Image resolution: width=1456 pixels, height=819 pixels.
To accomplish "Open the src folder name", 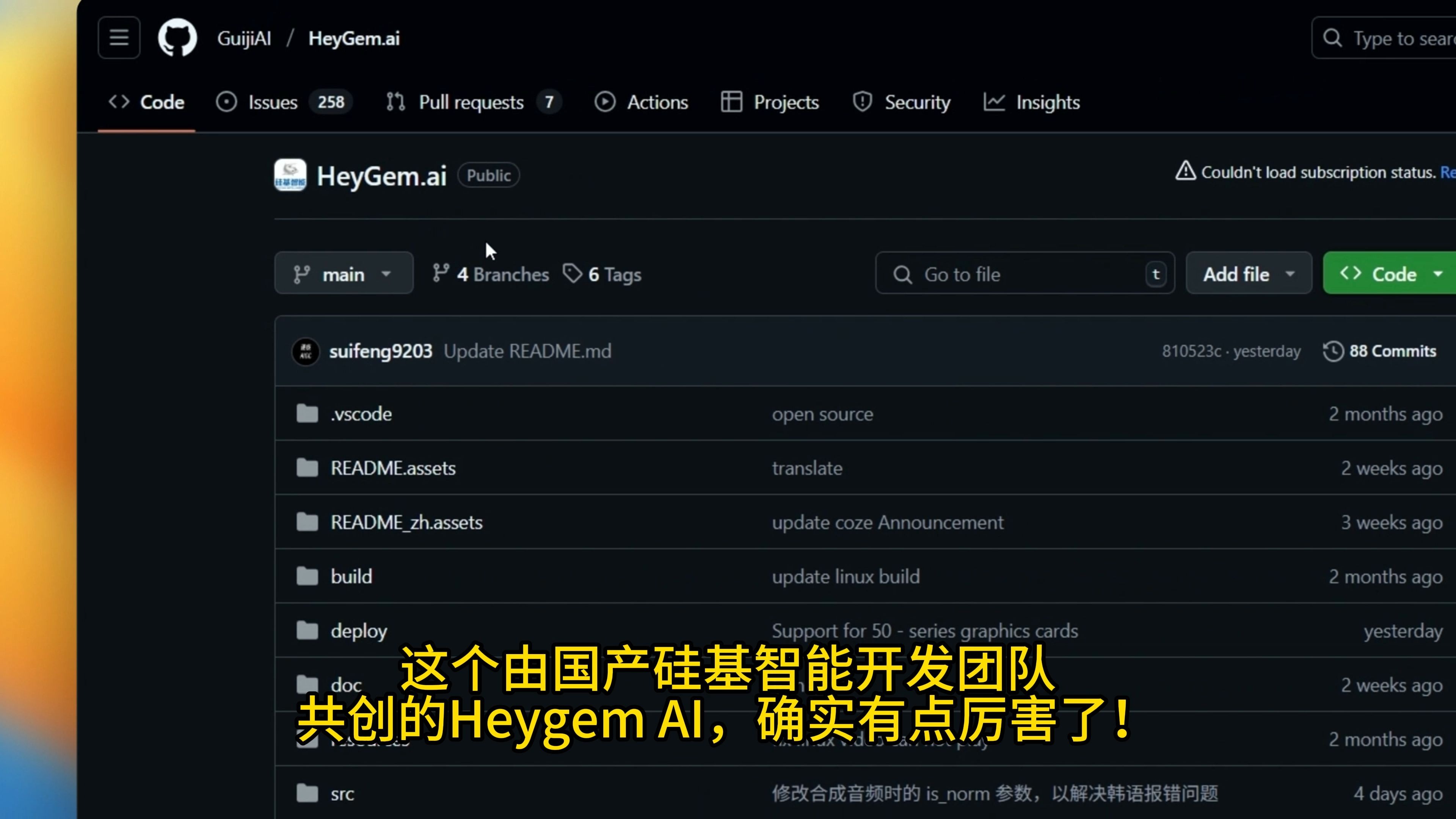I will click(342, 794).
